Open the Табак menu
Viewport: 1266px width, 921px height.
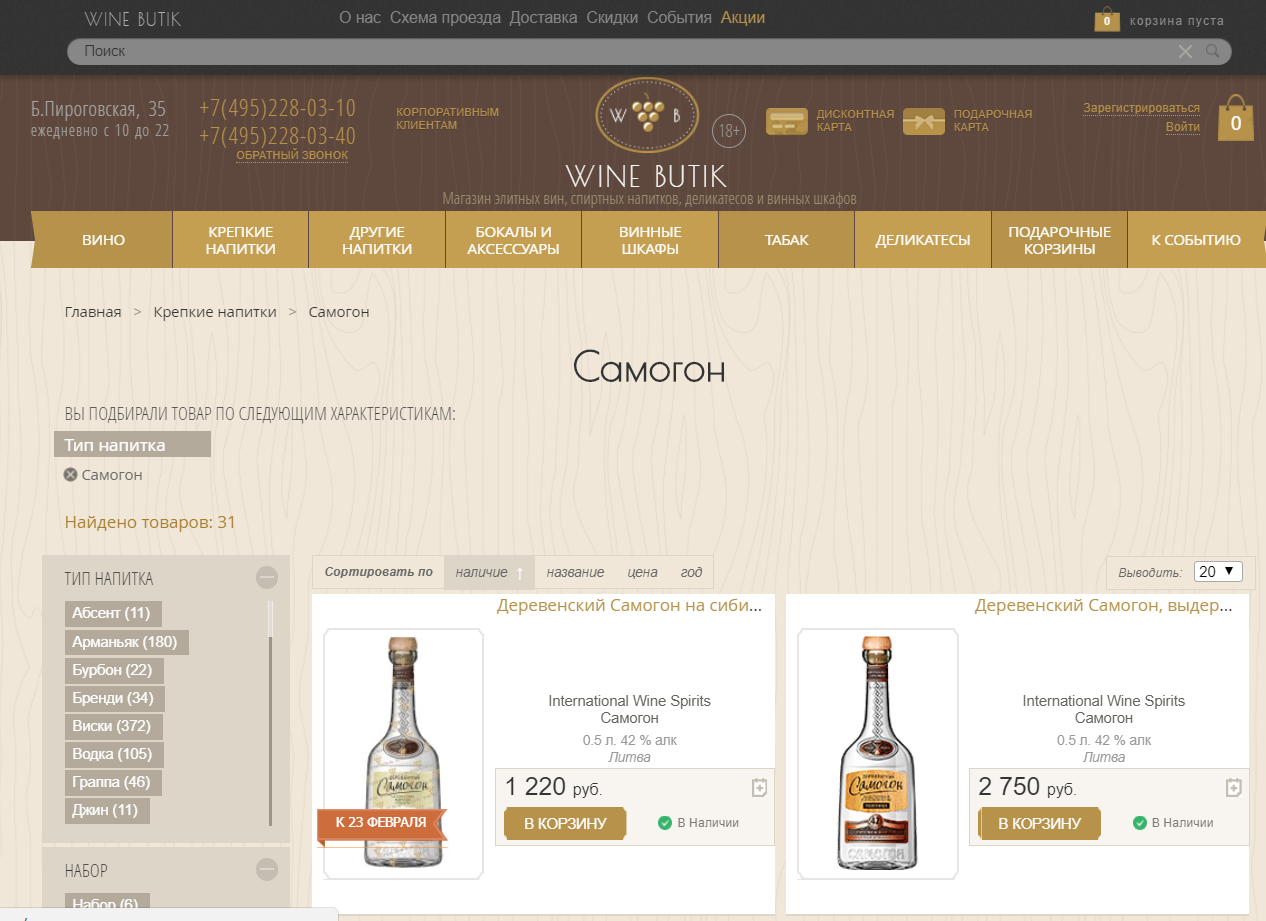click(787, 240)
